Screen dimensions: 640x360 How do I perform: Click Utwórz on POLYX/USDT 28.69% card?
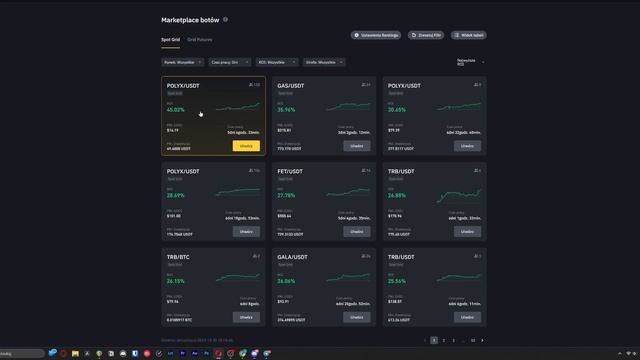[x=246, y=231]
